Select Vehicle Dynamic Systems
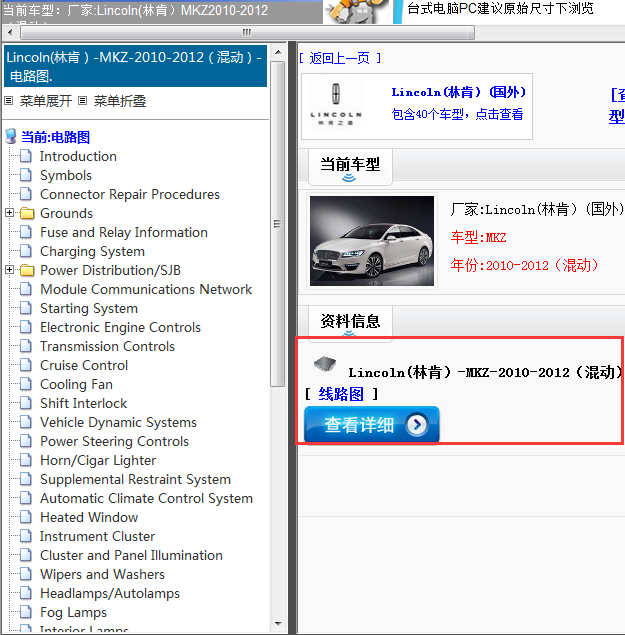 coord(118,422)
